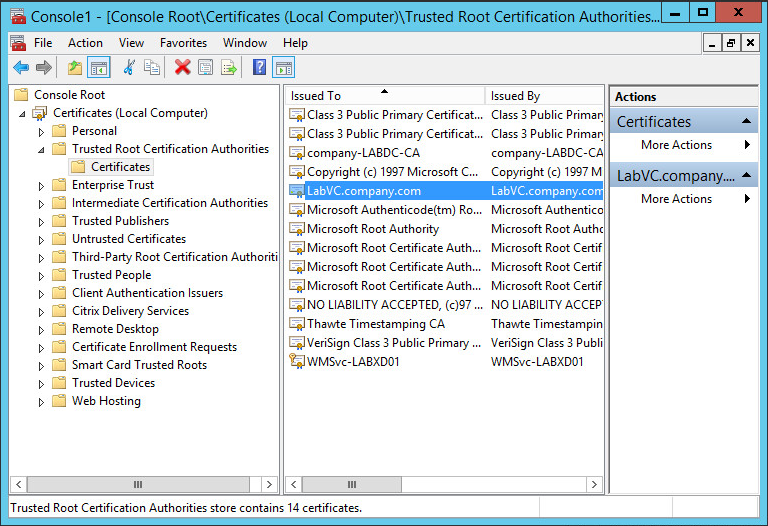Open the Window menu

(x=245, y=43)
